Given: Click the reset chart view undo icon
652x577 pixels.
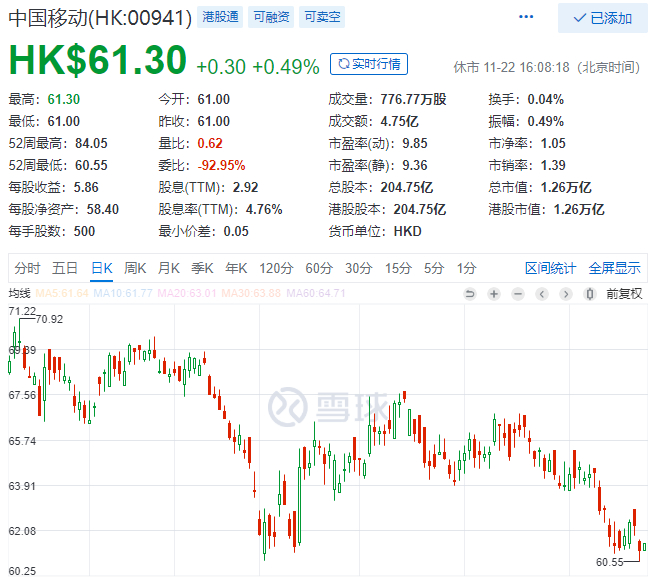Looking at the screenshot, I should pyautogui.click(x=470, y=294).
